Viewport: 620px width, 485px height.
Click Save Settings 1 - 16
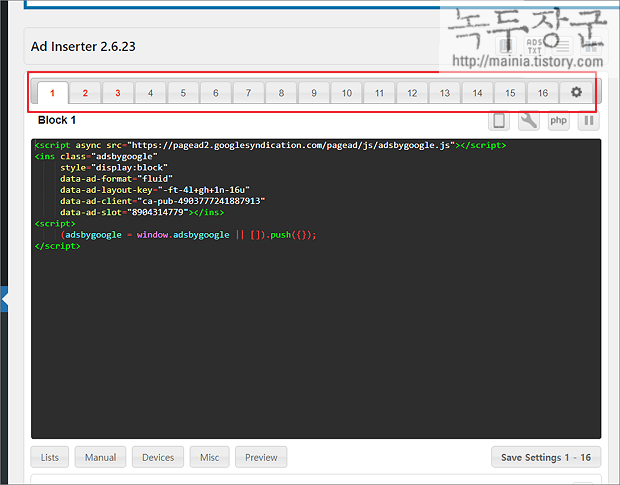click(546, 457)
